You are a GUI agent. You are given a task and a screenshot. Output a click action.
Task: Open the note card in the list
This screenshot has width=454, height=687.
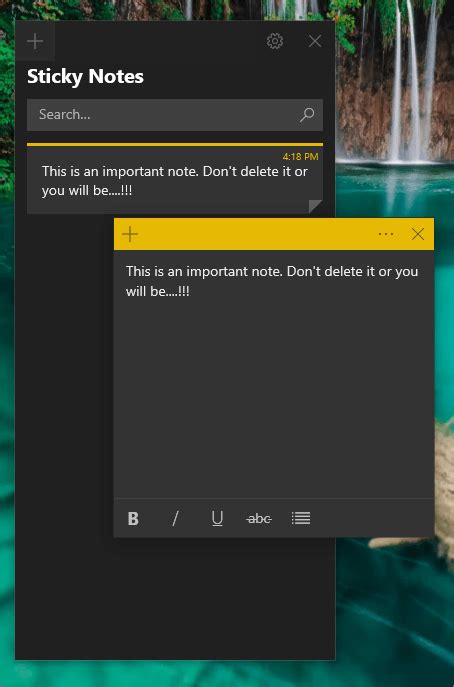[x=175, y=178]
